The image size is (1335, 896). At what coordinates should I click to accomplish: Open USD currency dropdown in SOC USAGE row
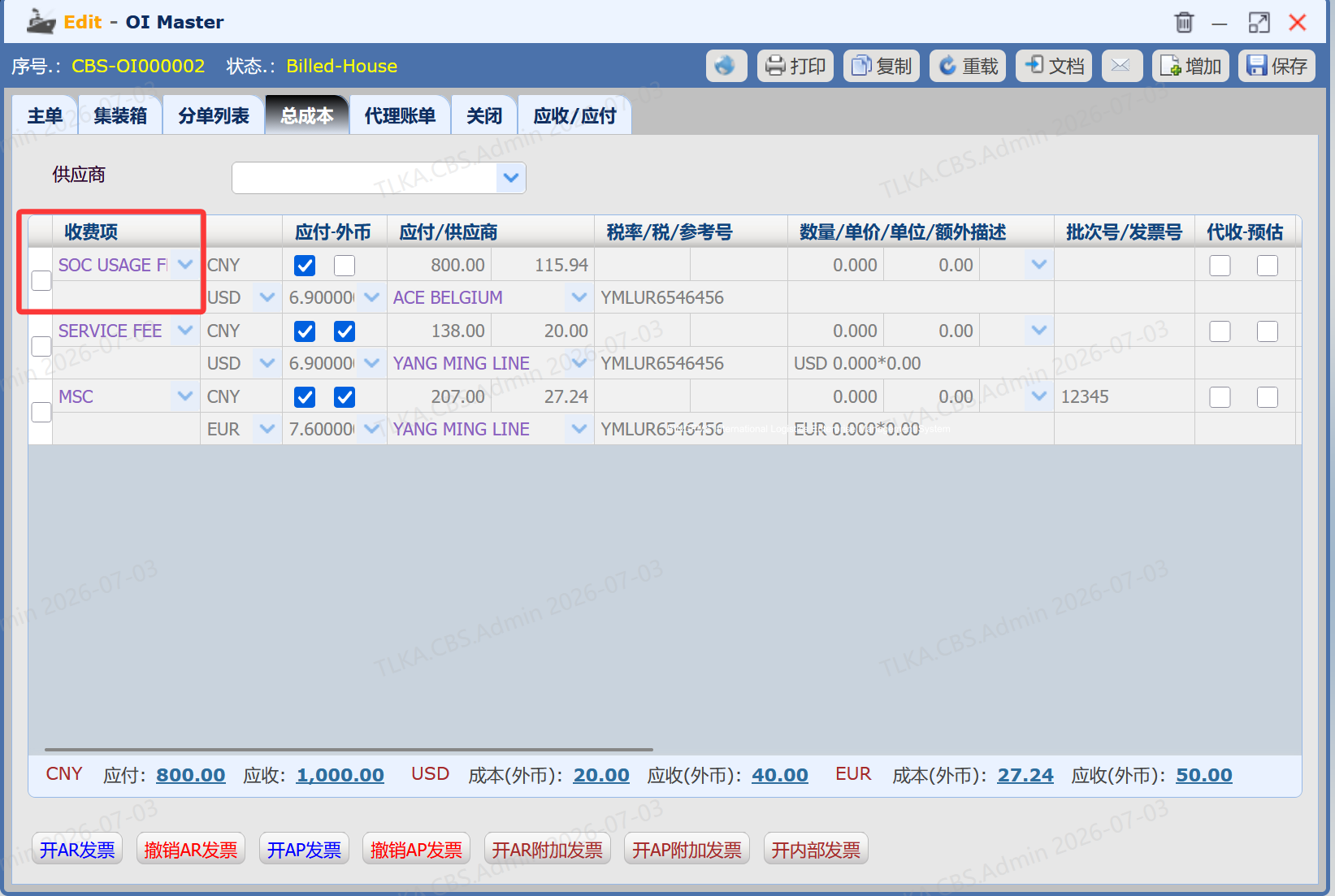(x=267, y=297)
